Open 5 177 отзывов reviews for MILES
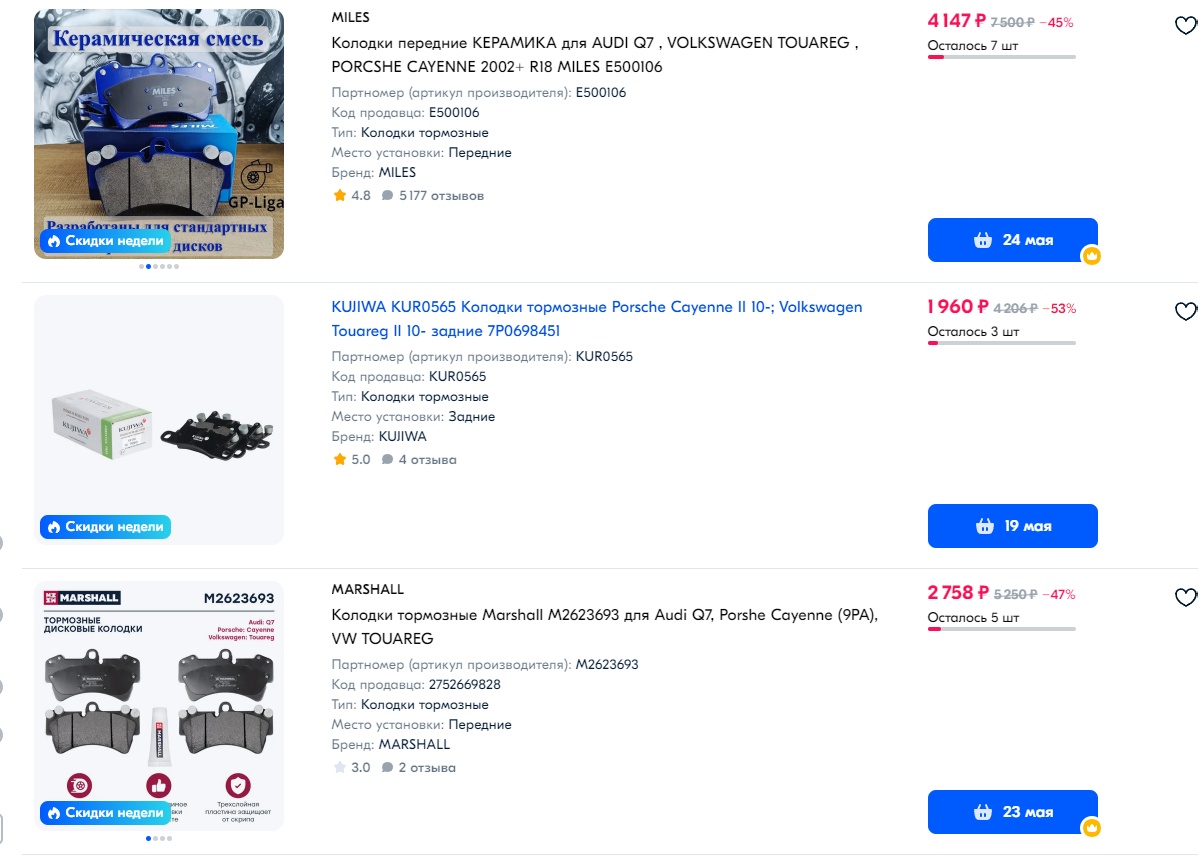Screen dimensions: 1198x858 pos(432,196)
